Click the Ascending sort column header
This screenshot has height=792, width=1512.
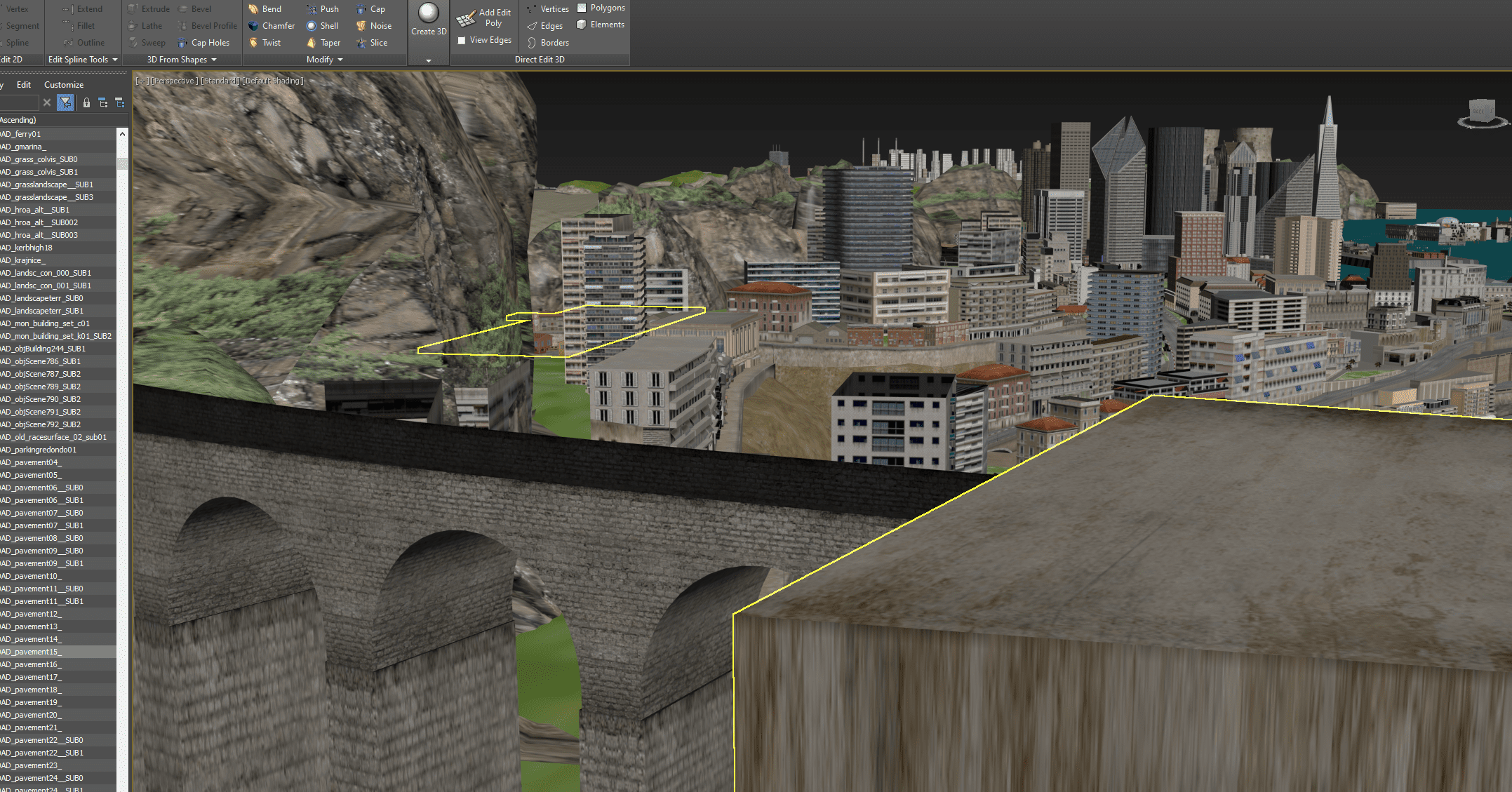coord(18,120)
